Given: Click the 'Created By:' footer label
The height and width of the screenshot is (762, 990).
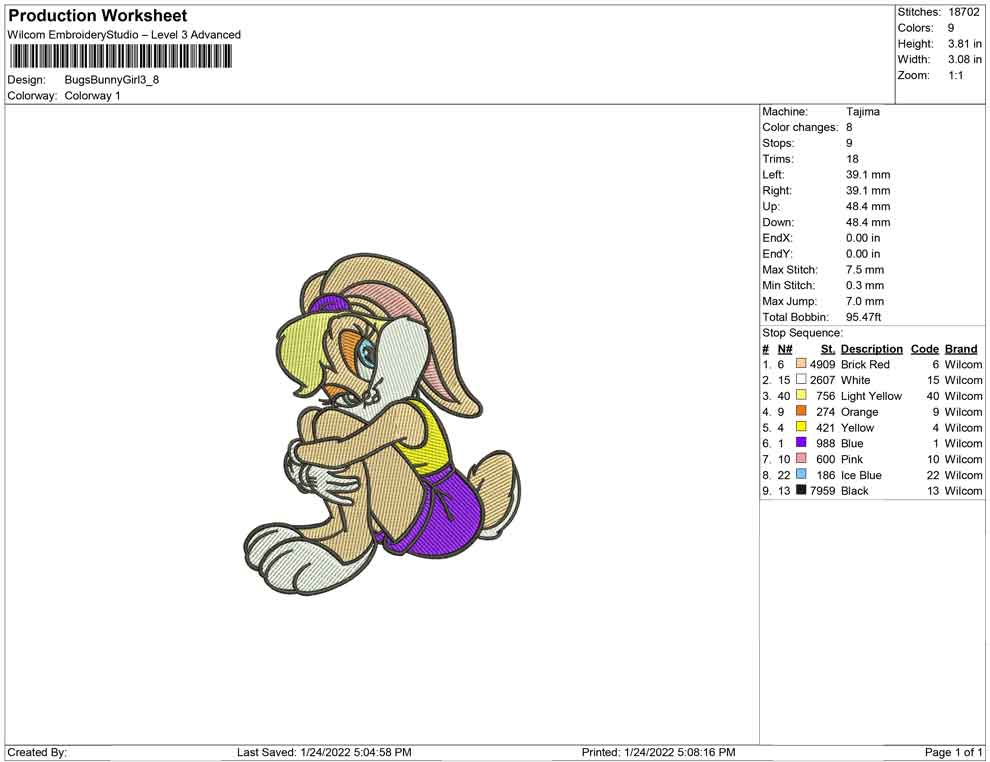Looking at the screenshot, I should point(37,752).
